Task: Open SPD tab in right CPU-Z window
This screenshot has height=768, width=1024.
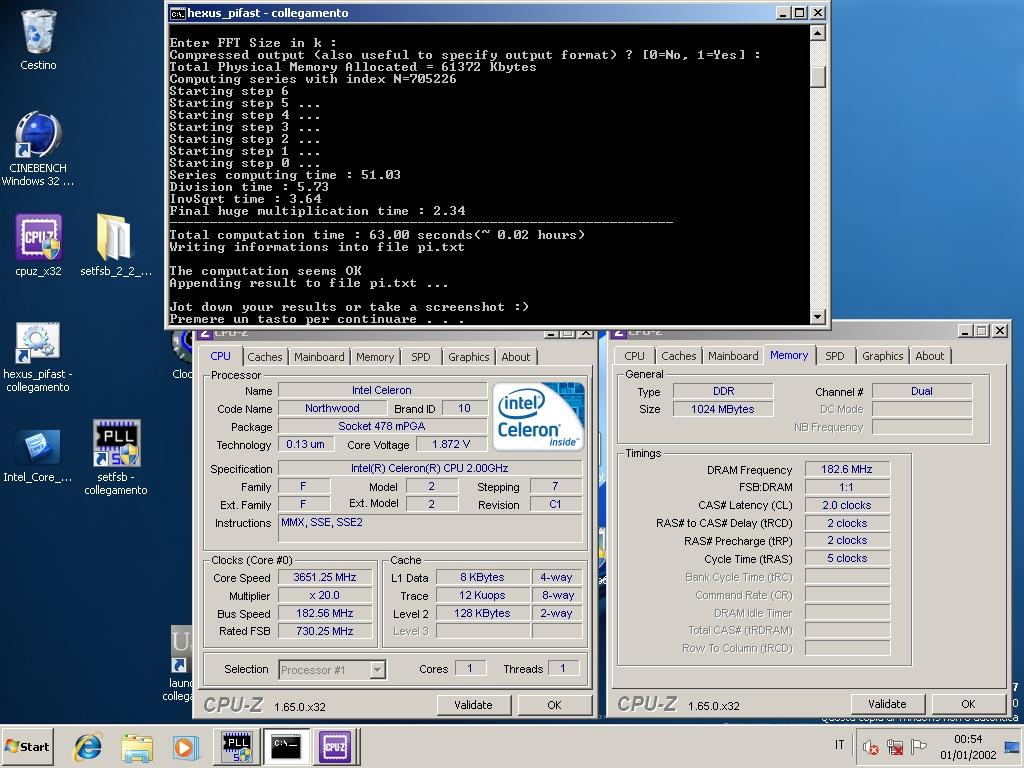Action: click(835, 356)
